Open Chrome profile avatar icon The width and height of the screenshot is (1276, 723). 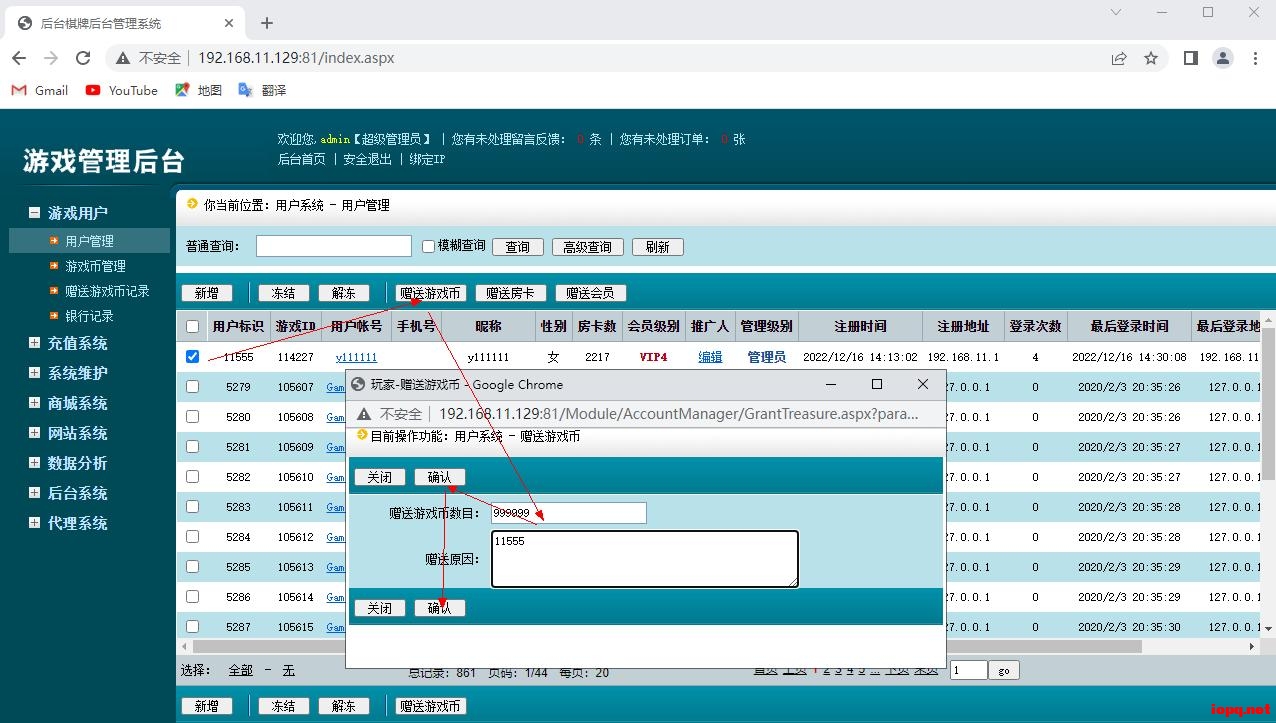(x=1223, y=58)
